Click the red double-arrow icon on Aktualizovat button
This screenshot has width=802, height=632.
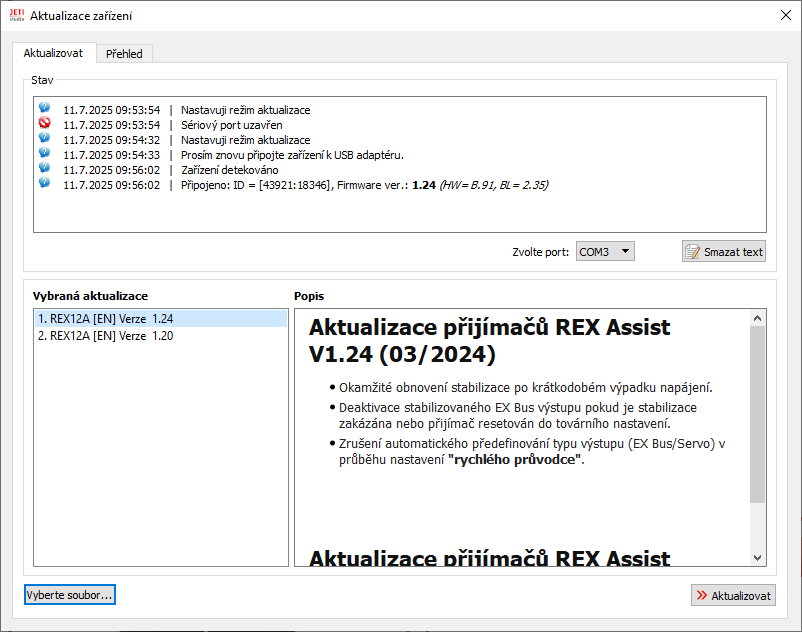[x=702, y=595]
